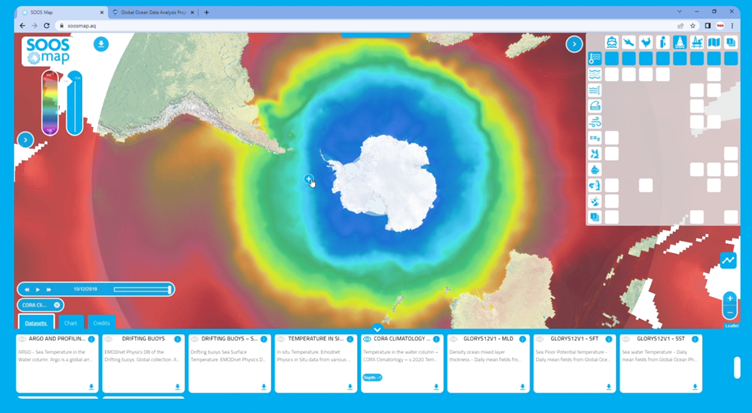752x413 pixels.
Task: Toggle visibility of Argo and Profiling dataset
Action: (x=23, y=340)
